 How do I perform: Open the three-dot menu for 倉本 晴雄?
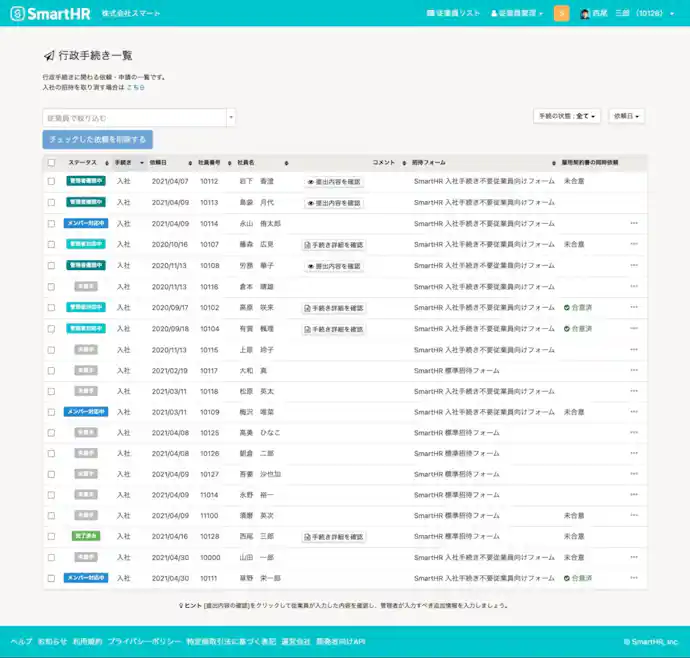pyautogui.click(x=633, y=286)
